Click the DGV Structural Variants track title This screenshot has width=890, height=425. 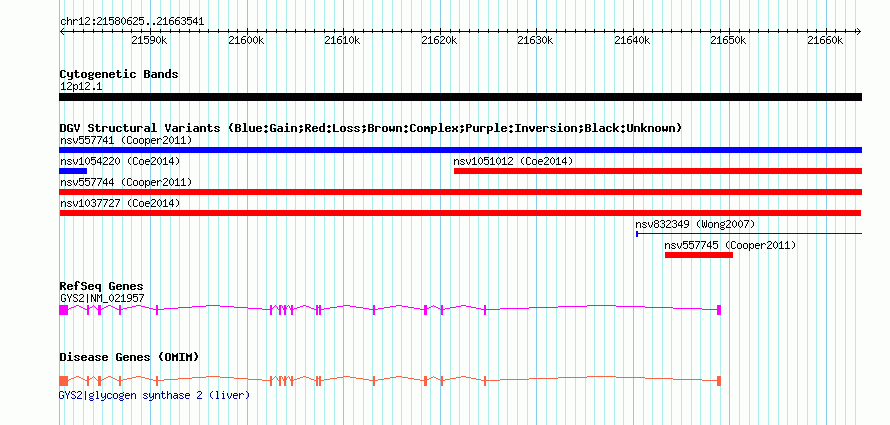click(371, 128)
